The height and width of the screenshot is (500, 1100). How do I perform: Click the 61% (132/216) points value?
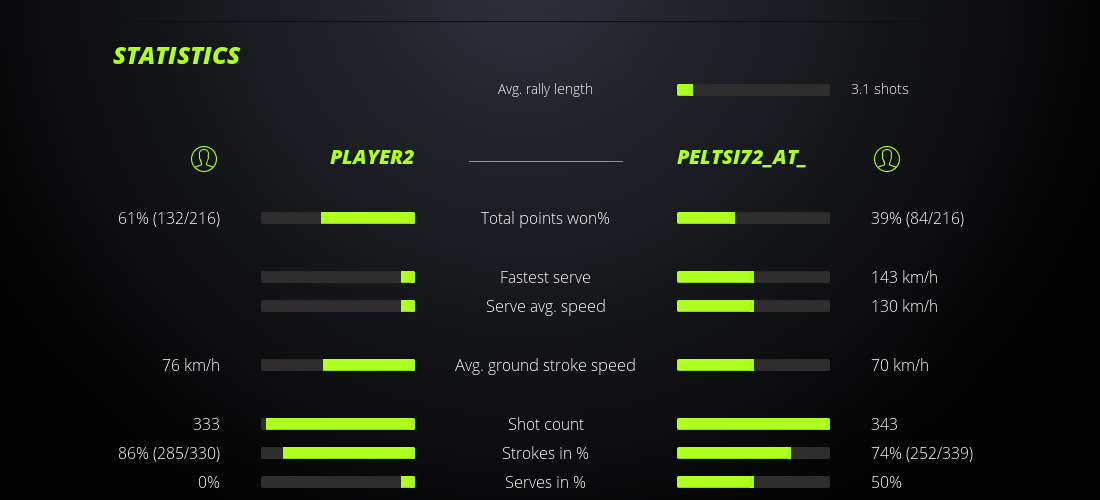pyautogui.click(x=169, y=218)
